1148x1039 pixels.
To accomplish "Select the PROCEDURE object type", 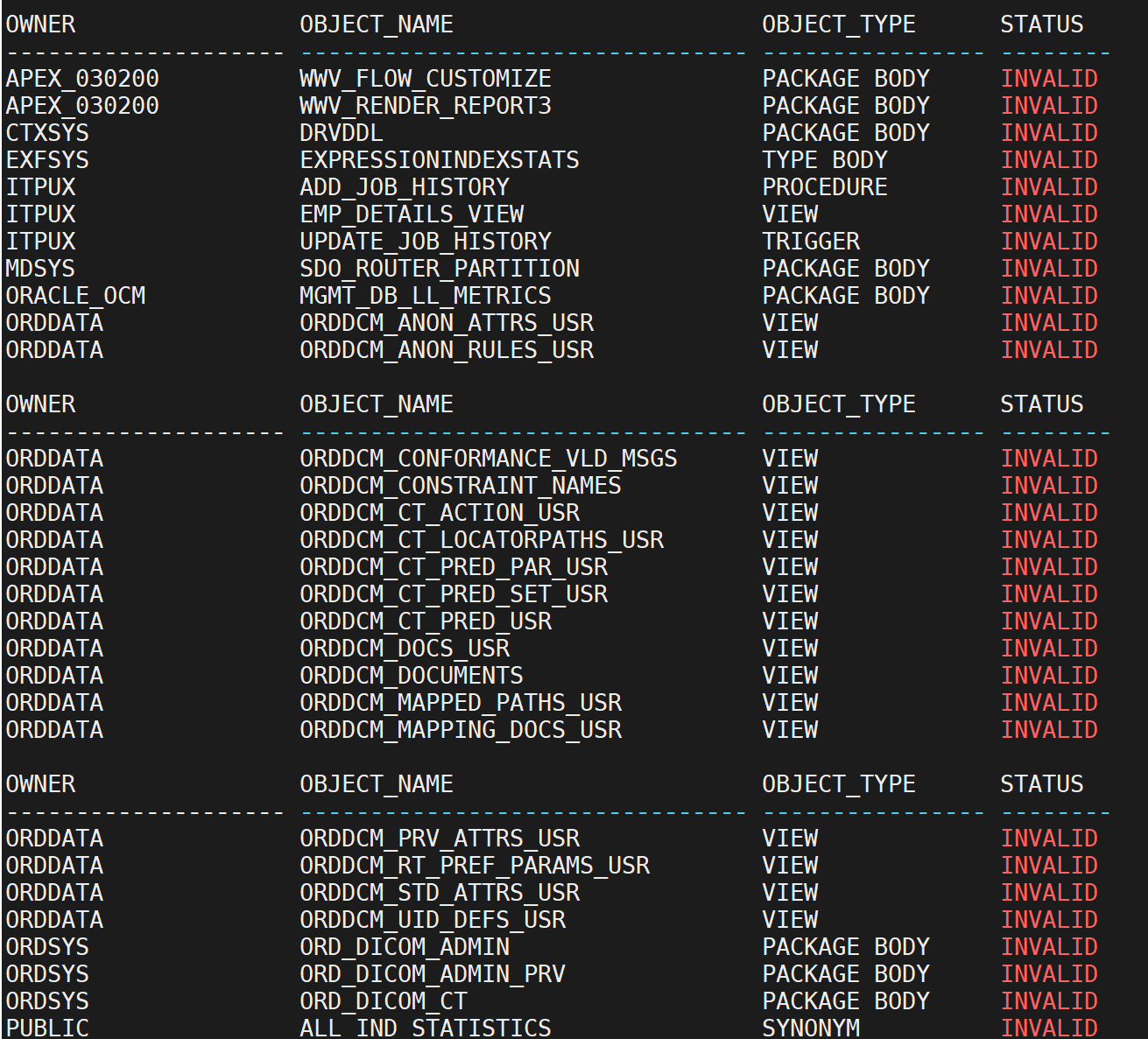I will [x=825, y=187].
